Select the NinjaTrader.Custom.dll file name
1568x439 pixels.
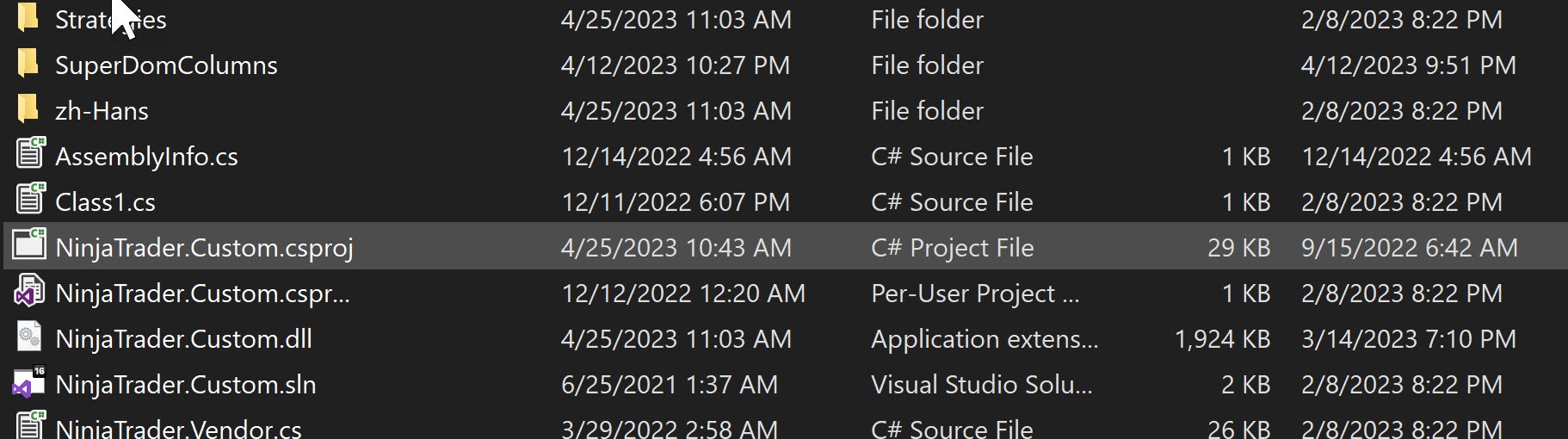[183, 339]
